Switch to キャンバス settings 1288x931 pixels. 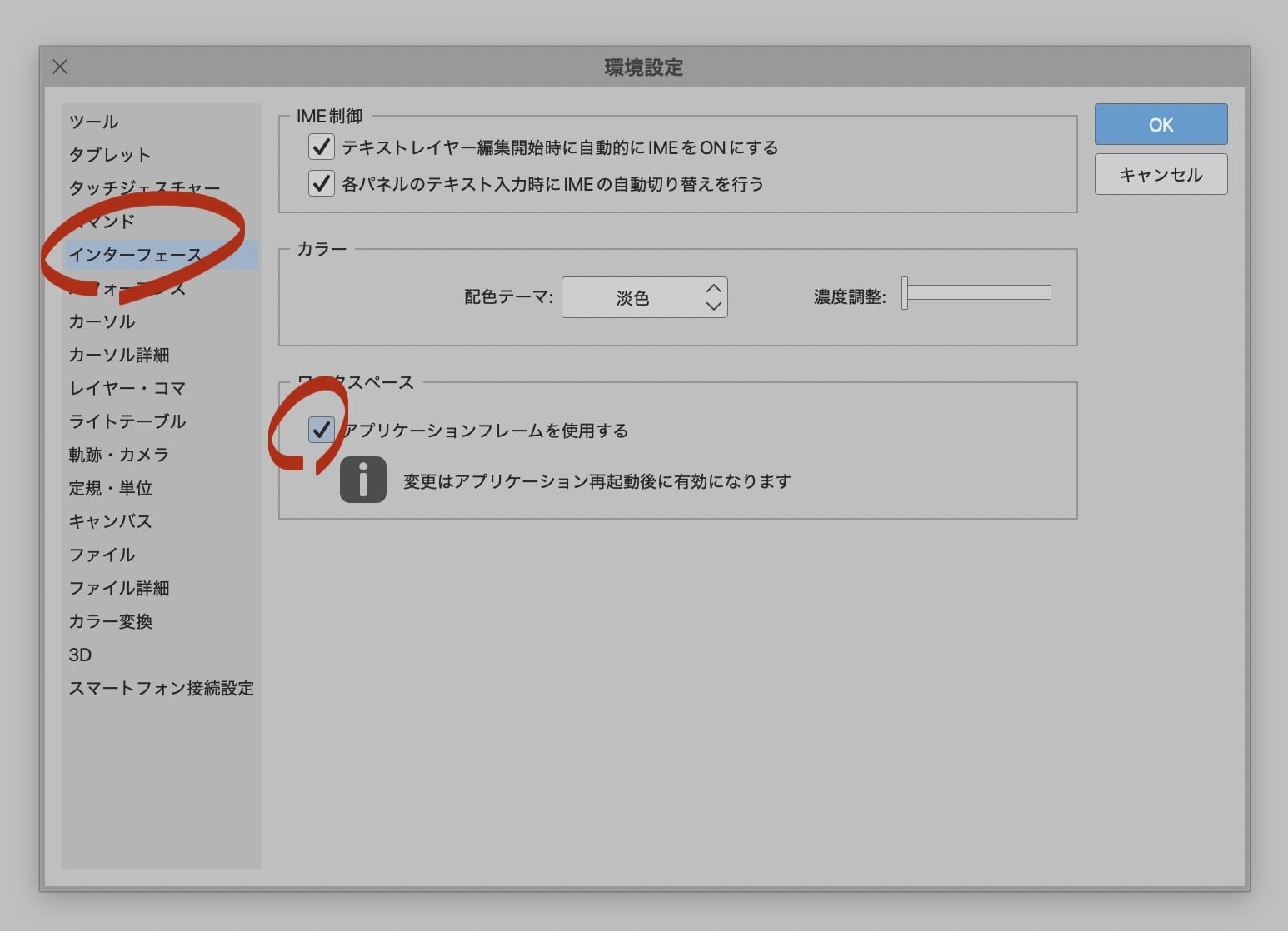[x=110, y=521]
